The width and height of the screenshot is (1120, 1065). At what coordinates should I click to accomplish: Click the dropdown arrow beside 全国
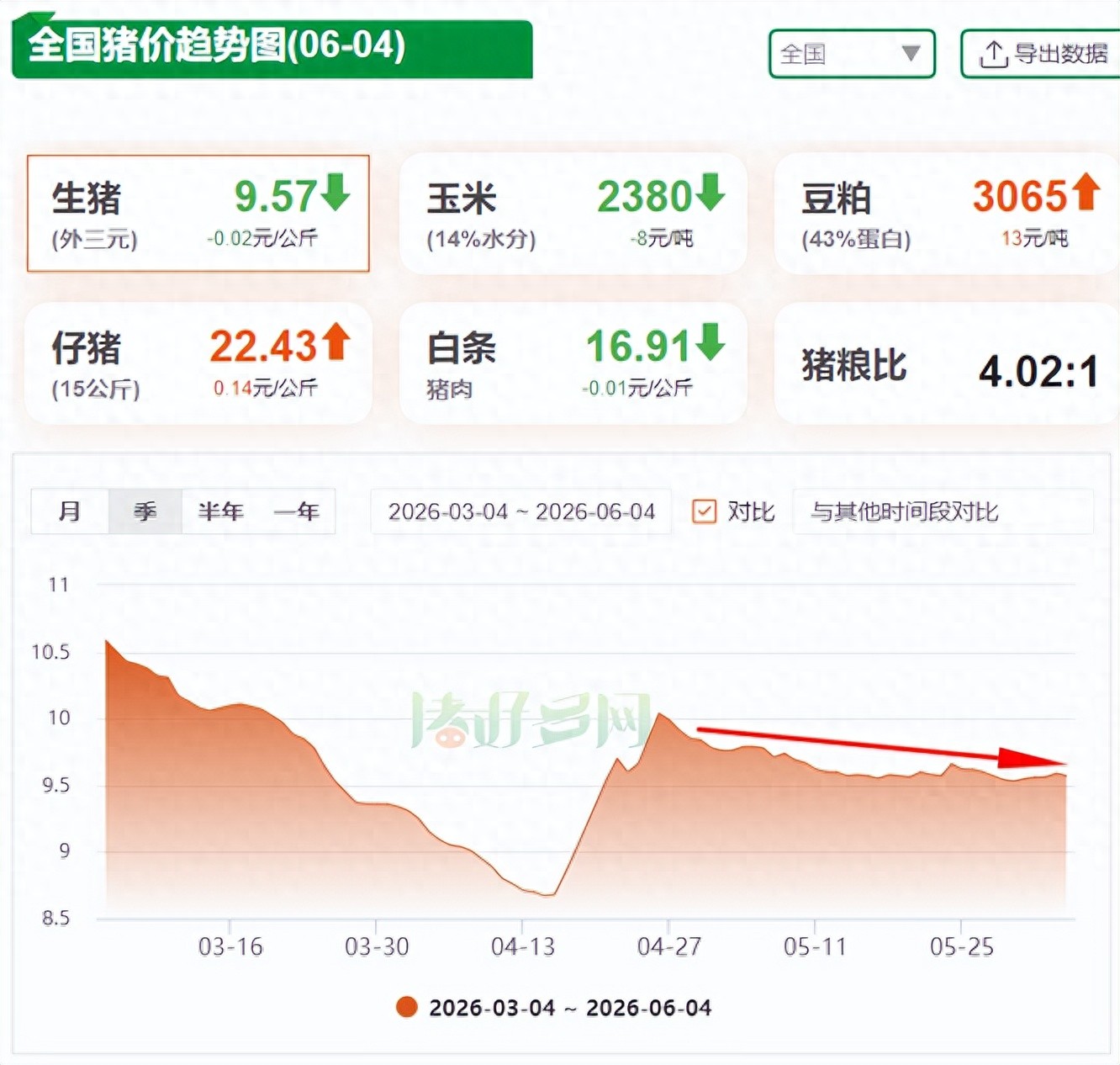(911, 54)
